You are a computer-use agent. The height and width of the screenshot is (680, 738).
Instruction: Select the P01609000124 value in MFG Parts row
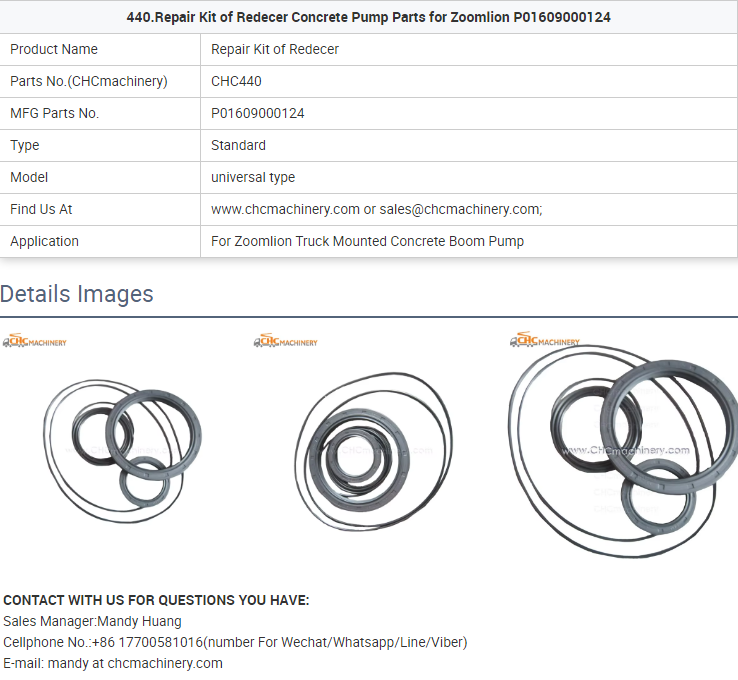tap(258, 113)
